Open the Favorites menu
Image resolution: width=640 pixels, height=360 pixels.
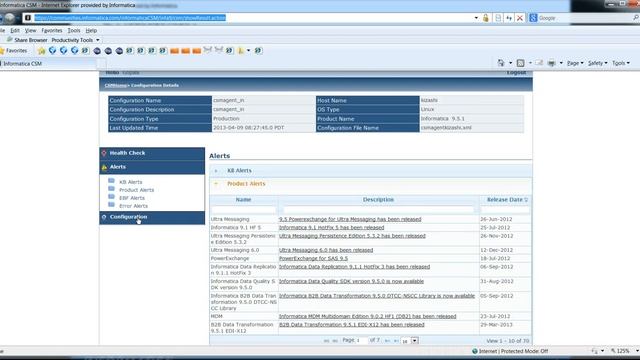coord(52,30)
